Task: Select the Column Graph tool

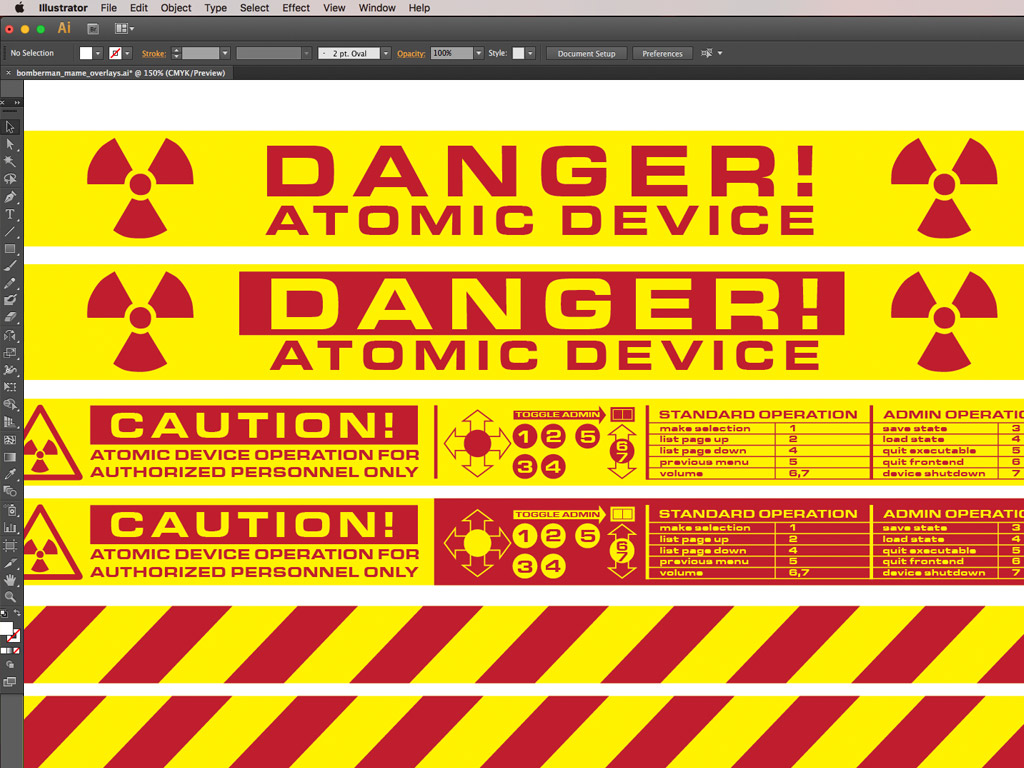Action: tap(10, 528)
